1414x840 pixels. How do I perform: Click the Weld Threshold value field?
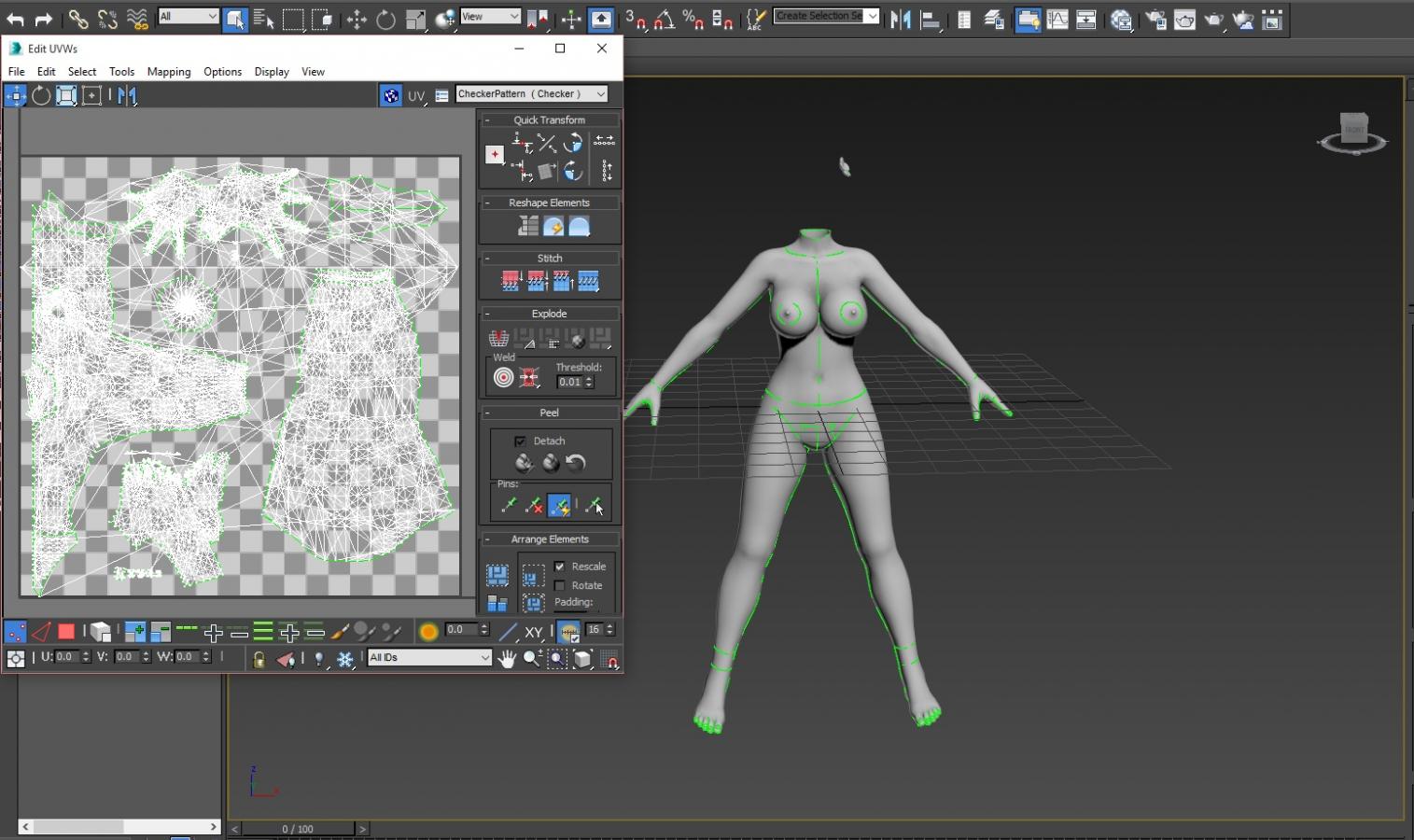click(x=569, y=383)
